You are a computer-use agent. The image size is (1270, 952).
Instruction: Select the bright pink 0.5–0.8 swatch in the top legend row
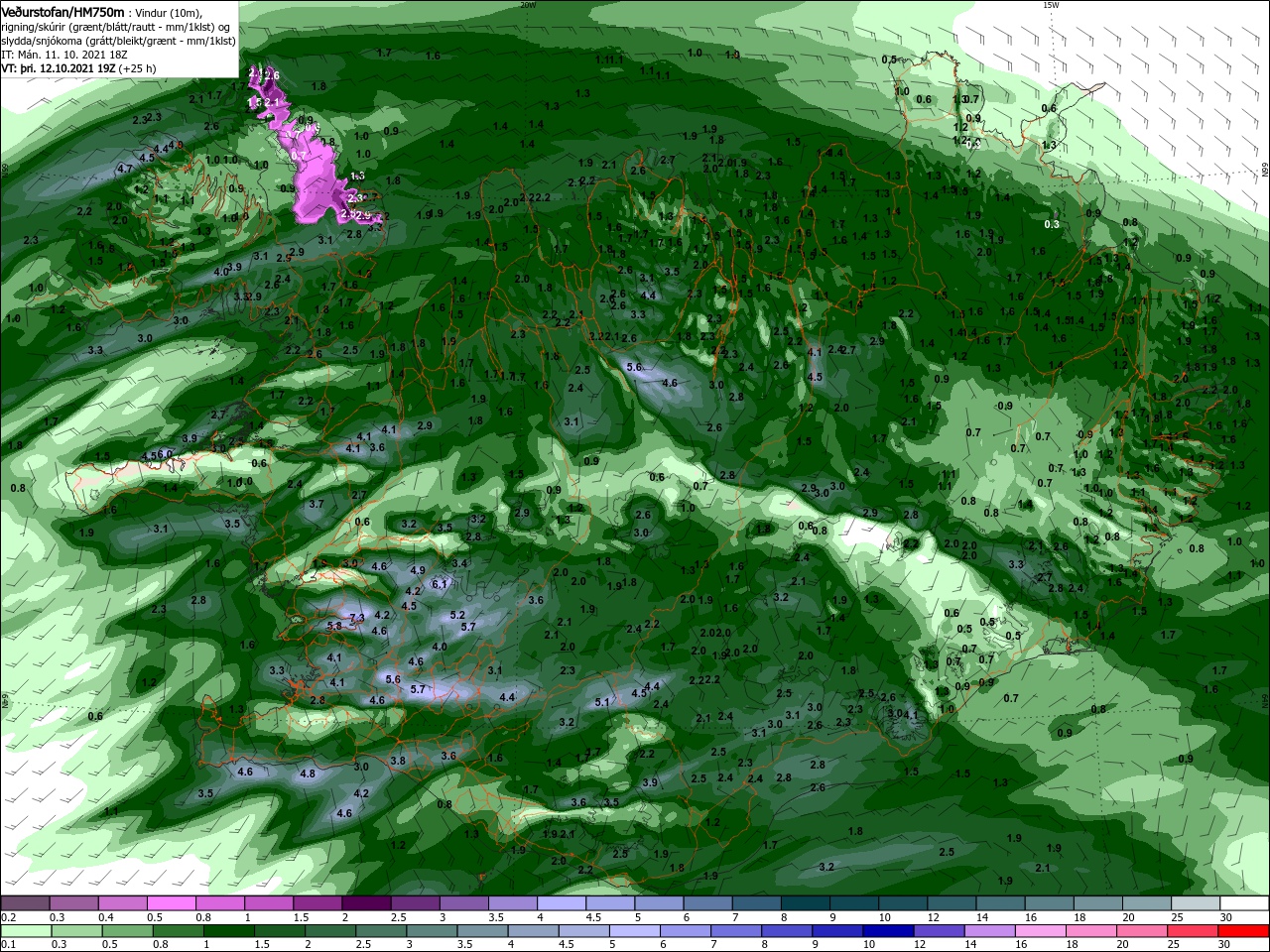point(172,903)
